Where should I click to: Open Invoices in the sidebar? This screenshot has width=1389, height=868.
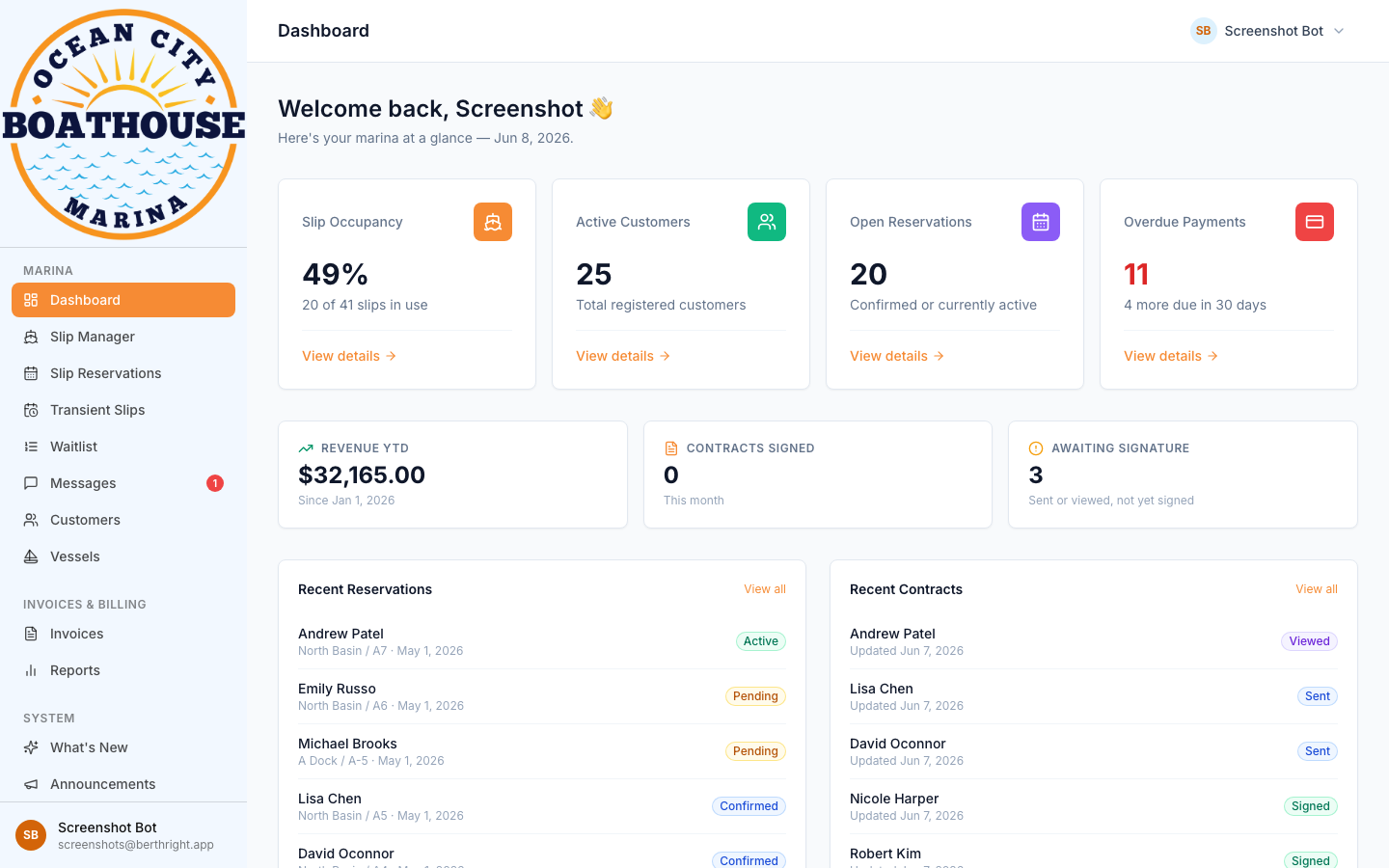coord(123,634)
